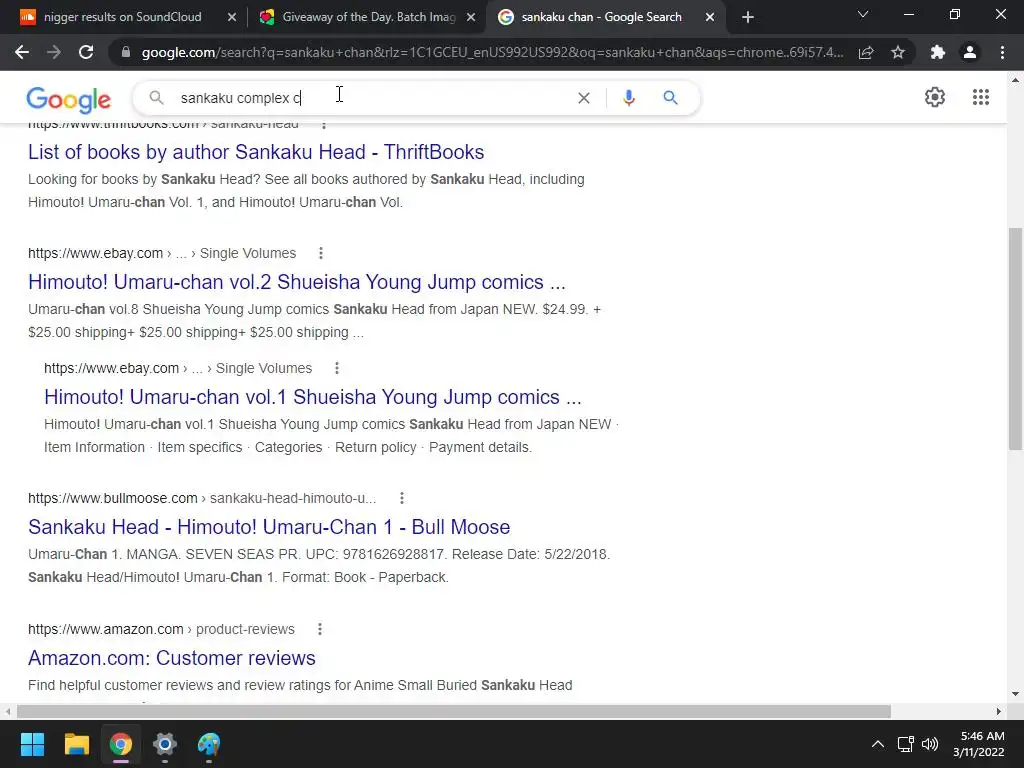The height and width of the screenshot is (768, 1024).
Task: Show hidden system tray icons
Action: (878, 744)
